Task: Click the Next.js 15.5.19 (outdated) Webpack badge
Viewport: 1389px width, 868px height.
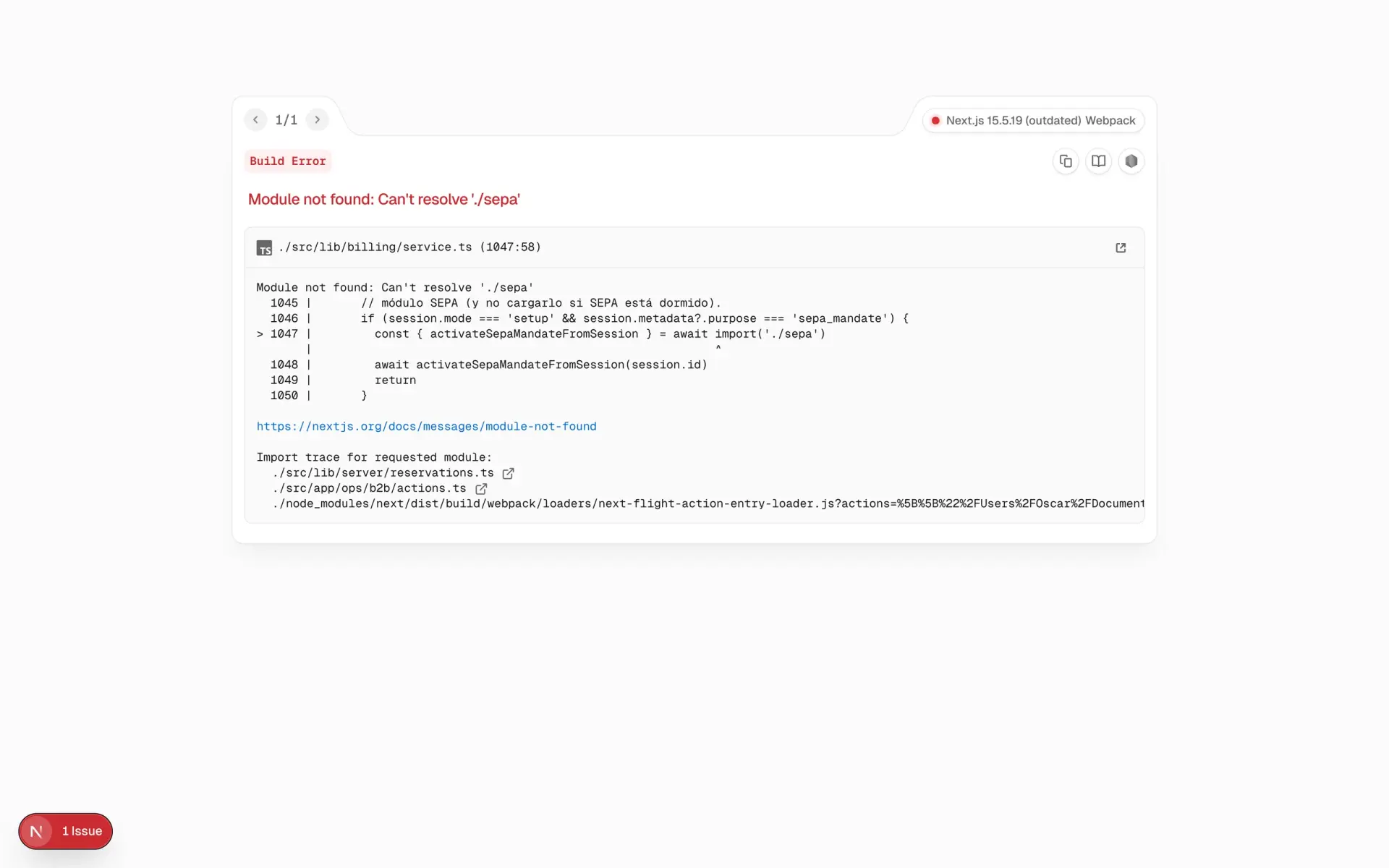Action: [1033, 121]
